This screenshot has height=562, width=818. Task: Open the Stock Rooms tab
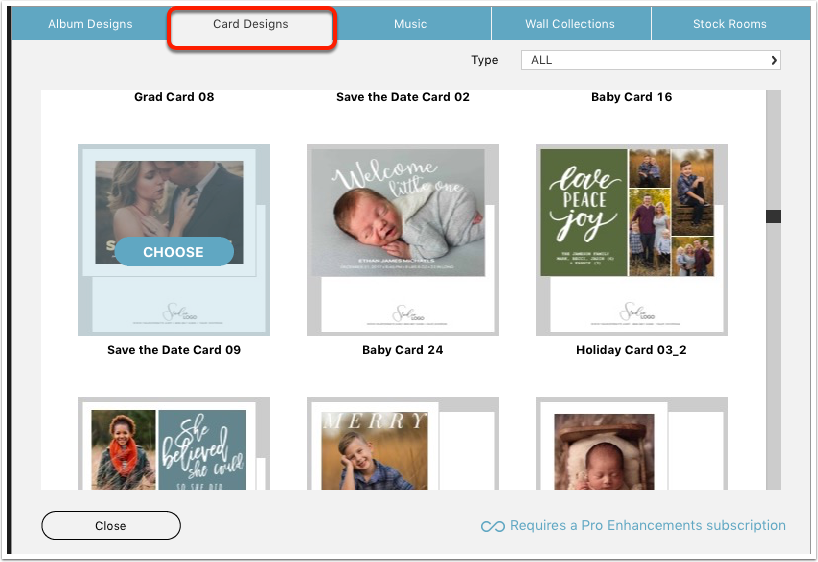point(729,24)
